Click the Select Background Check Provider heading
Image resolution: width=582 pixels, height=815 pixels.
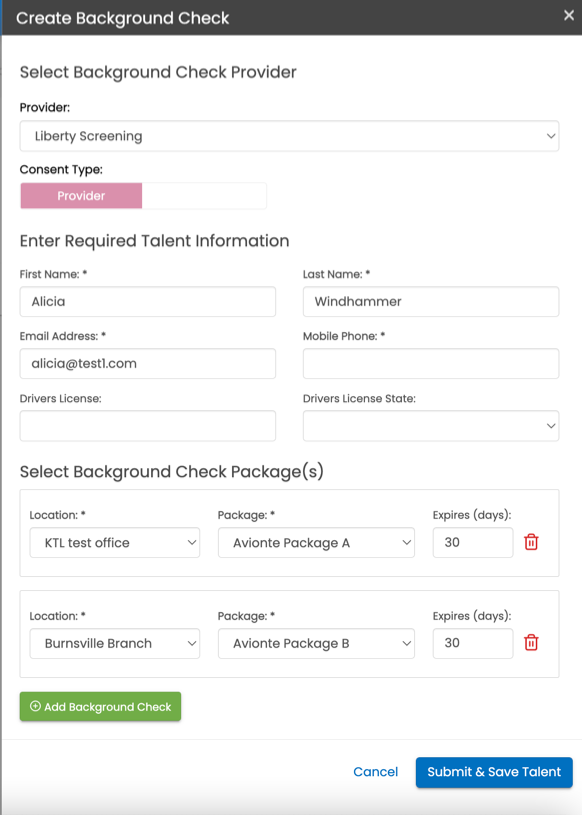[x=158, y=72]
